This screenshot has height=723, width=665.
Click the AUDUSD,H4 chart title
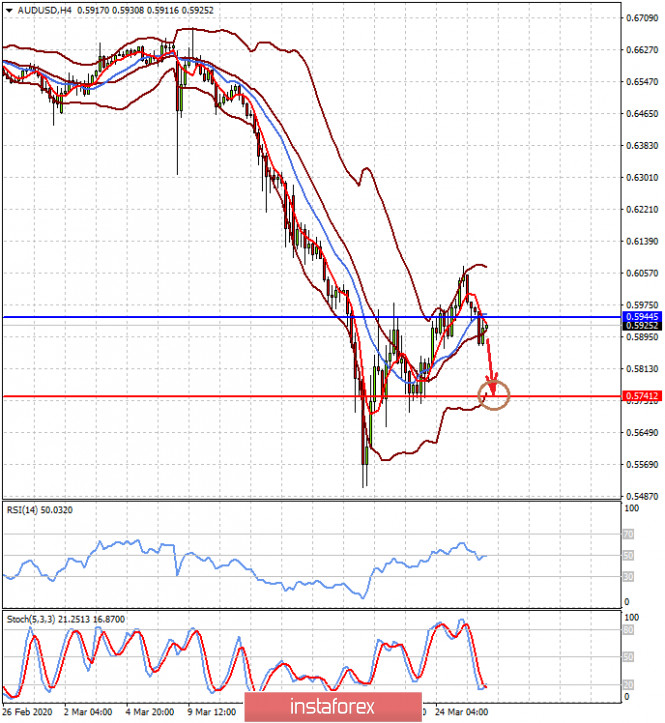(x=45, y=10)
